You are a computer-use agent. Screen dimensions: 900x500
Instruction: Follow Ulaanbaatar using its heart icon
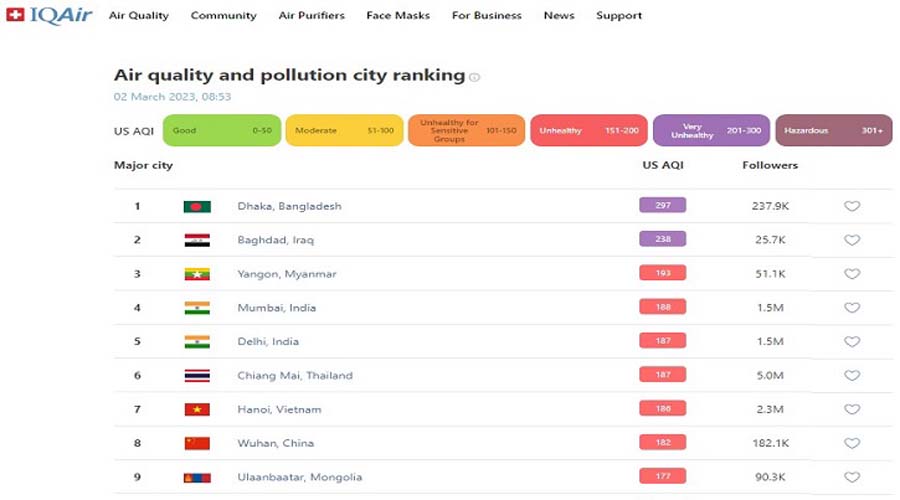[852, 477]
